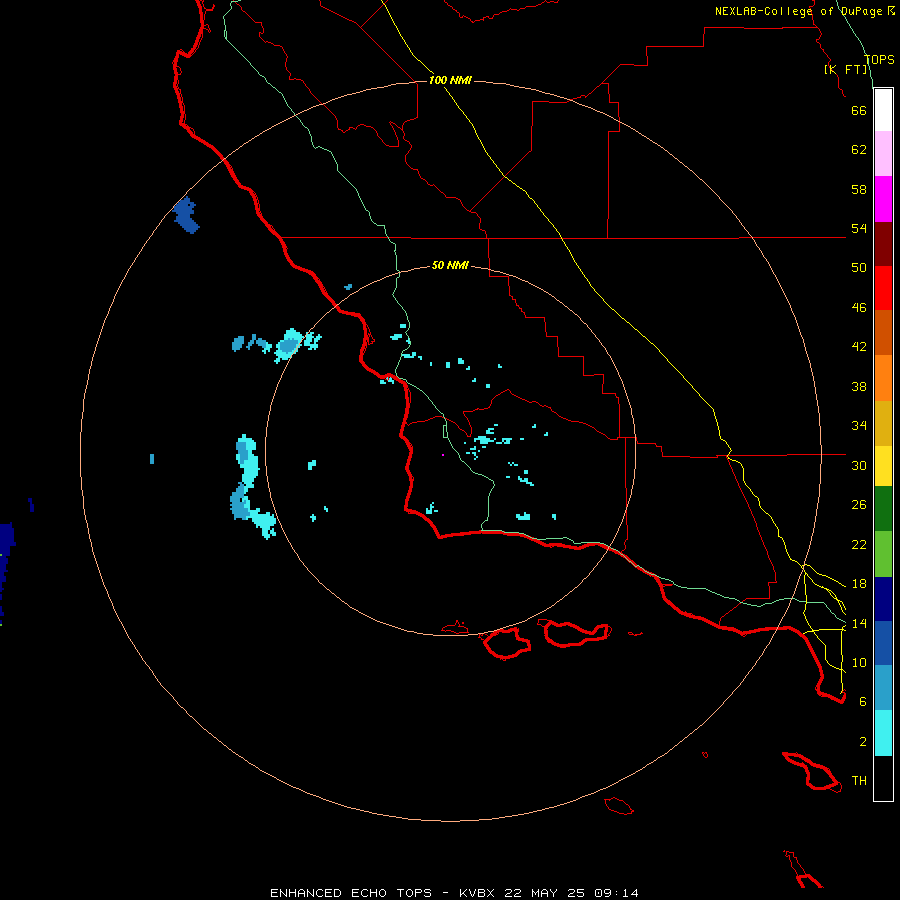Click the white swatch in the tops legend
The height and width of the screenshot is (900, 900).
click(883, 110)
